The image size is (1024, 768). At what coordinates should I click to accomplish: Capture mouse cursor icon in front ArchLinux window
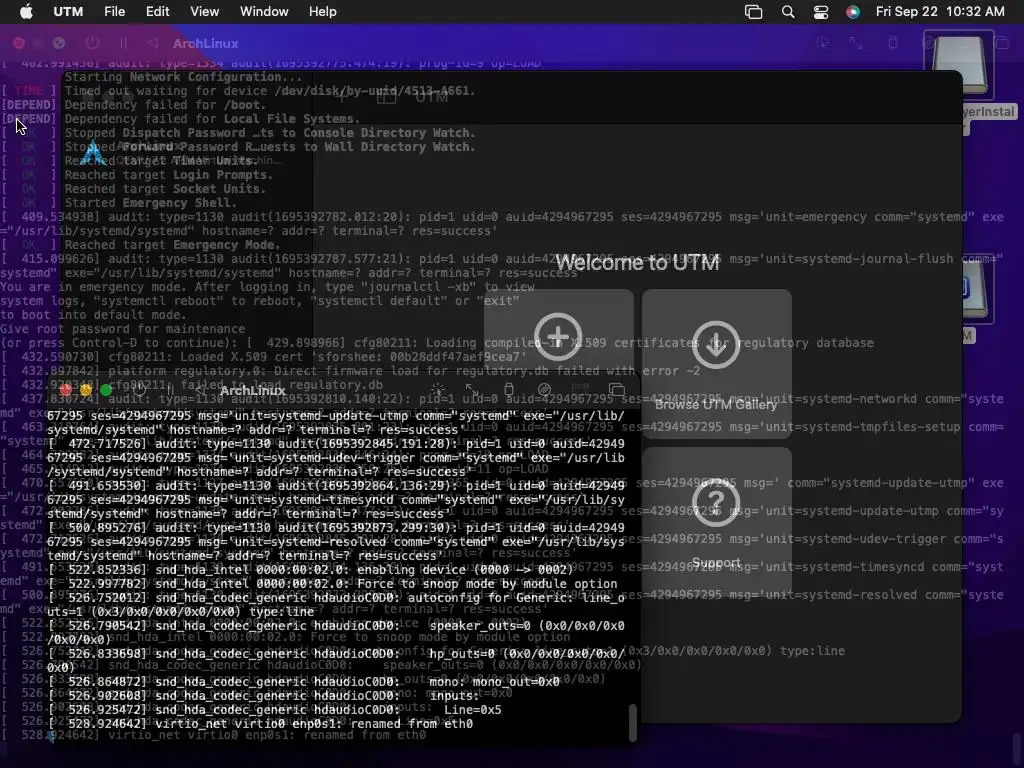[437, 390]
